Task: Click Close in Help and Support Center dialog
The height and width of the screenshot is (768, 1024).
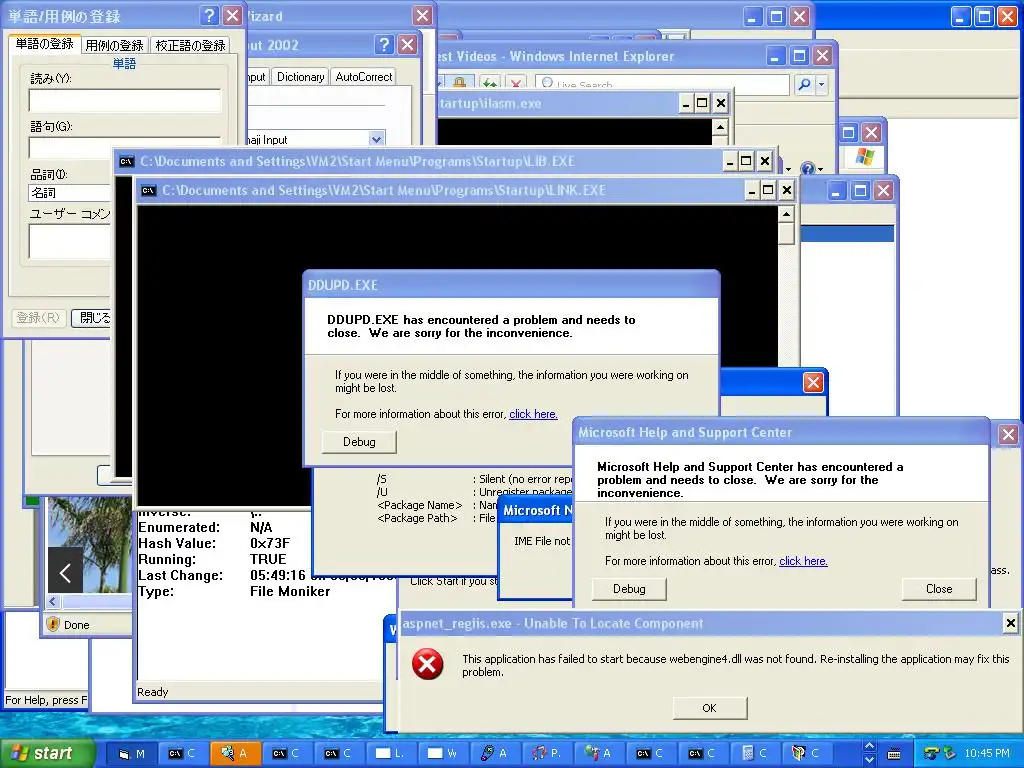Action: [x=939, y=589]
